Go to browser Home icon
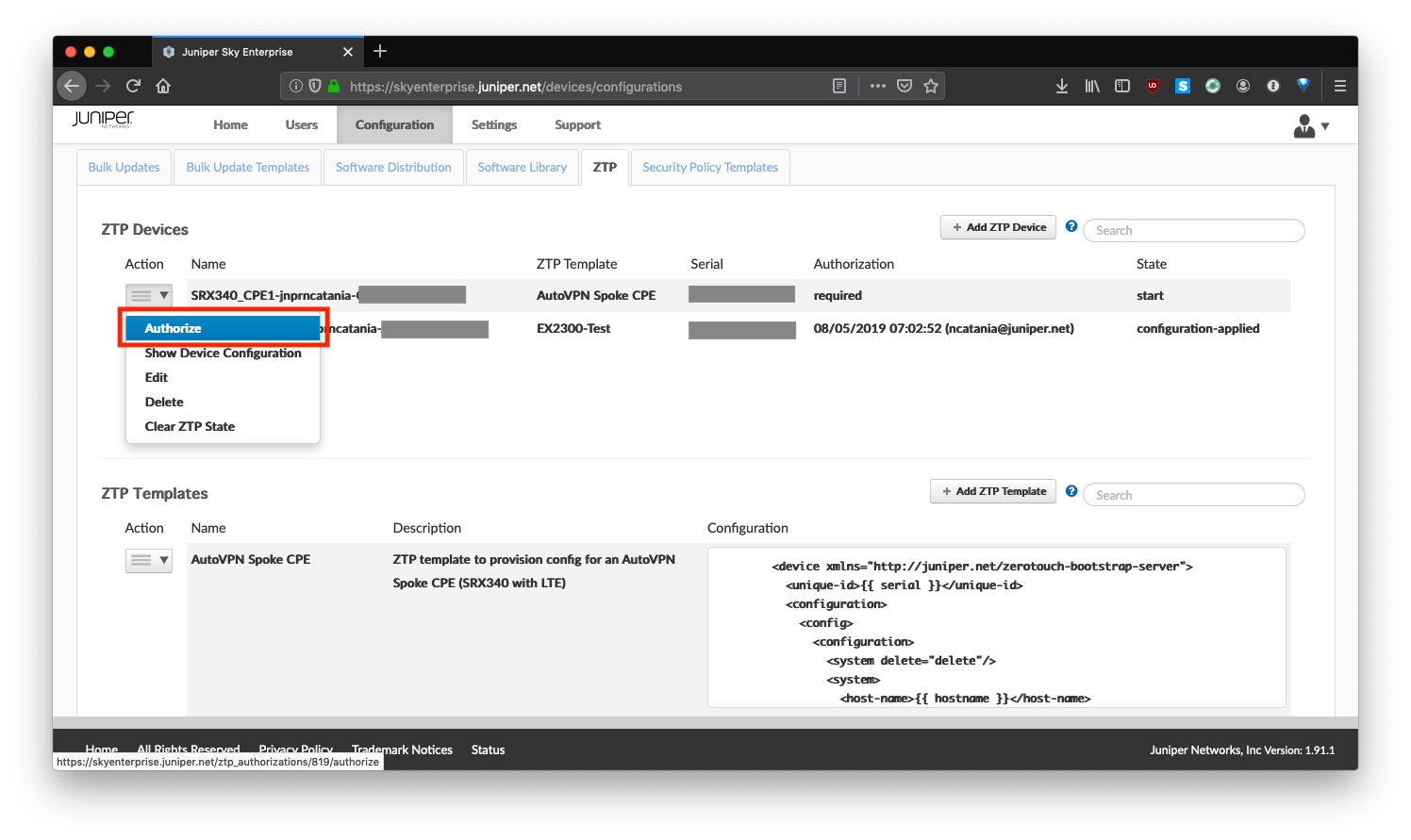Image resolution: width=1411 pixels, height=840 pixels. (163, 86)
